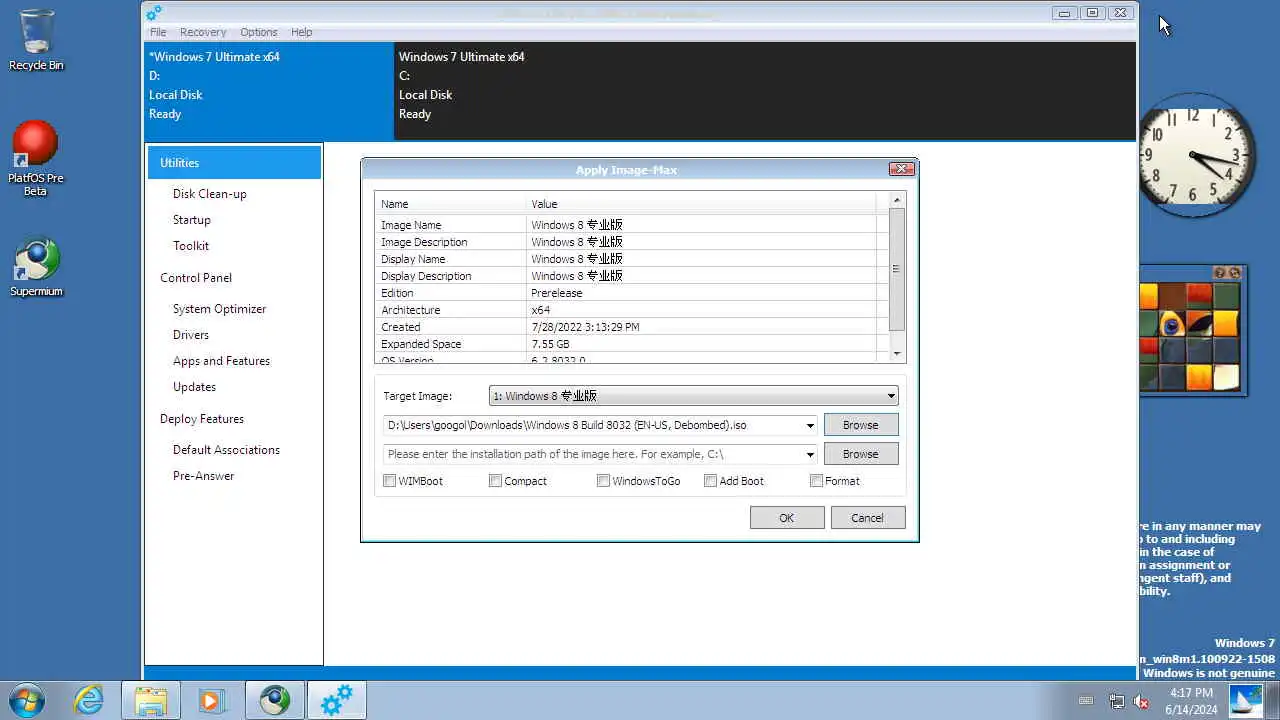
Task: Click the gear logo in the title bar
Action: [x=153, y=13]
